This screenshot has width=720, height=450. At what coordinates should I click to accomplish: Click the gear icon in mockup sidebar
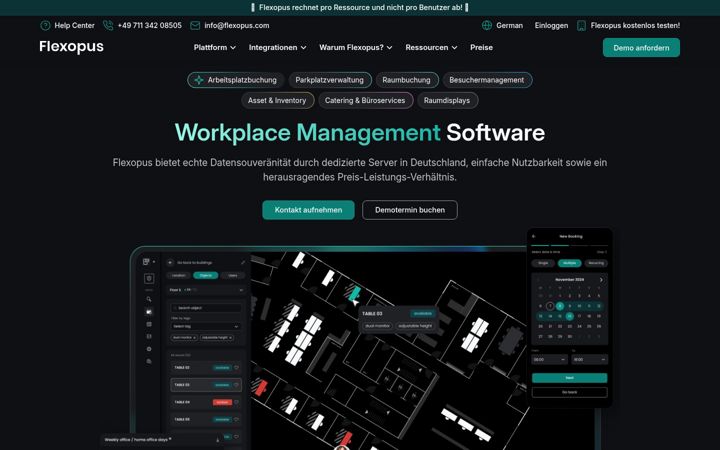tap(149, 349)
